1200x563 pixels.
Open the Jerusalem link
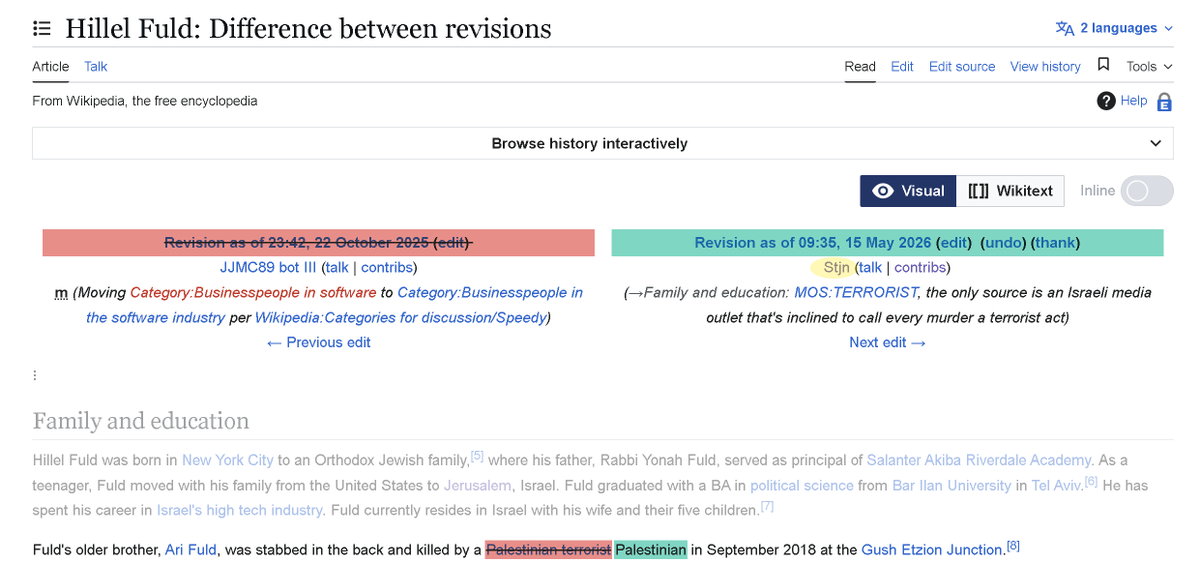click(477, 485)
